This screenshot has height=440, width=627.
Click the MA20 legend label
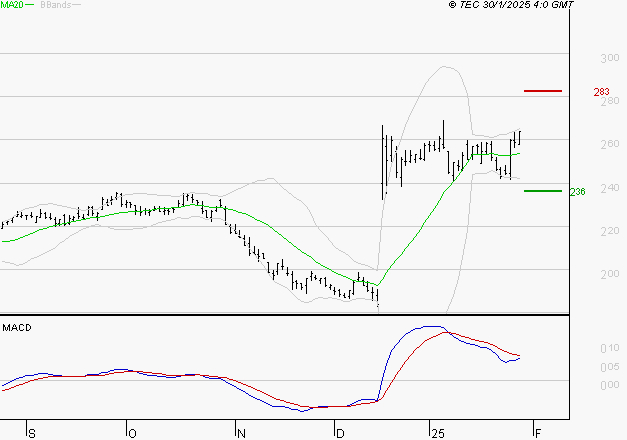click(x=11, y=5)
